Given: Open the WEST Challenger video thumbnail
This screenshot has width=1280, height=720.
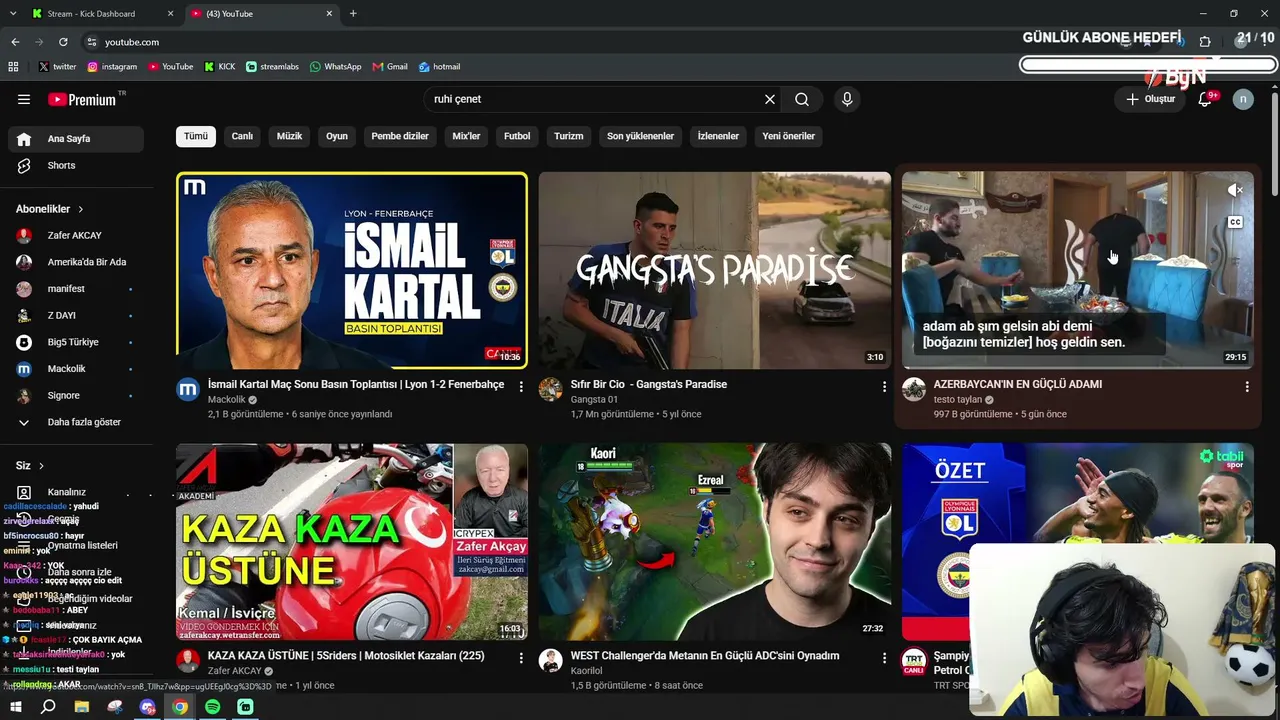Looking at the screenshot, I should 715,541.
